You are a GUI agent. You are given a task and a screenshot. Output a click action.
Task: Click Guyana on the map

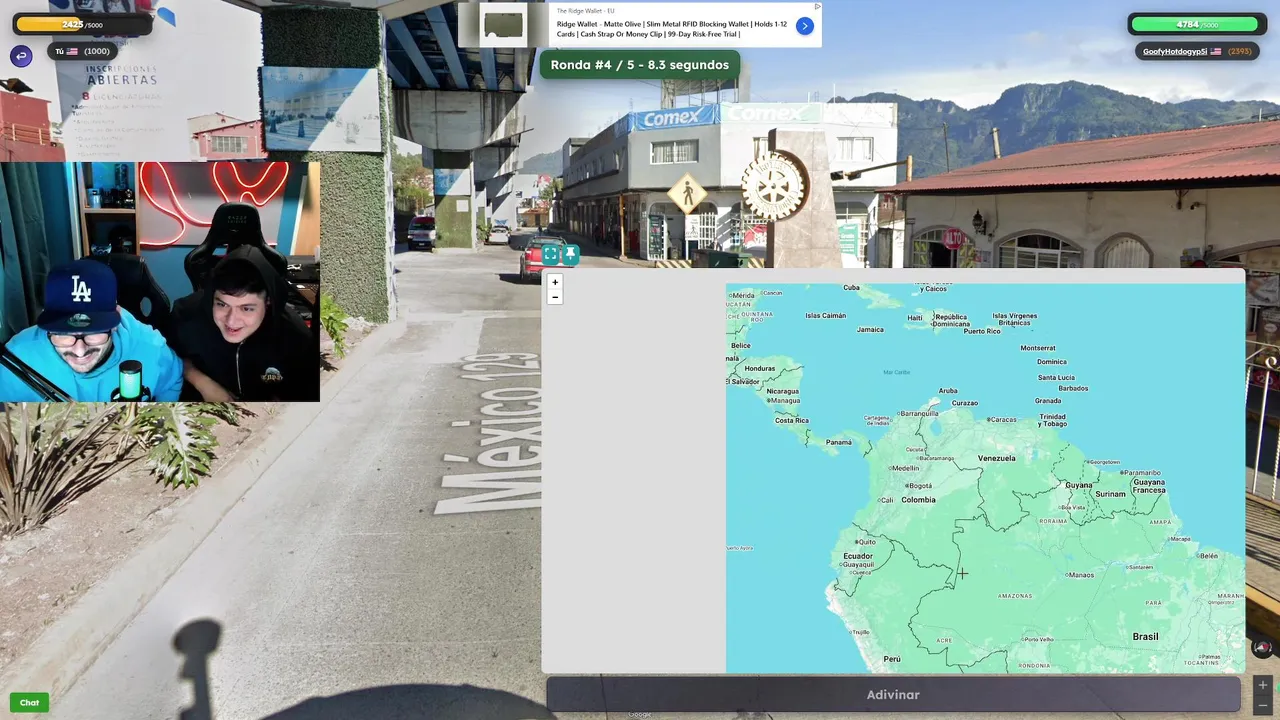[1079, 485]
